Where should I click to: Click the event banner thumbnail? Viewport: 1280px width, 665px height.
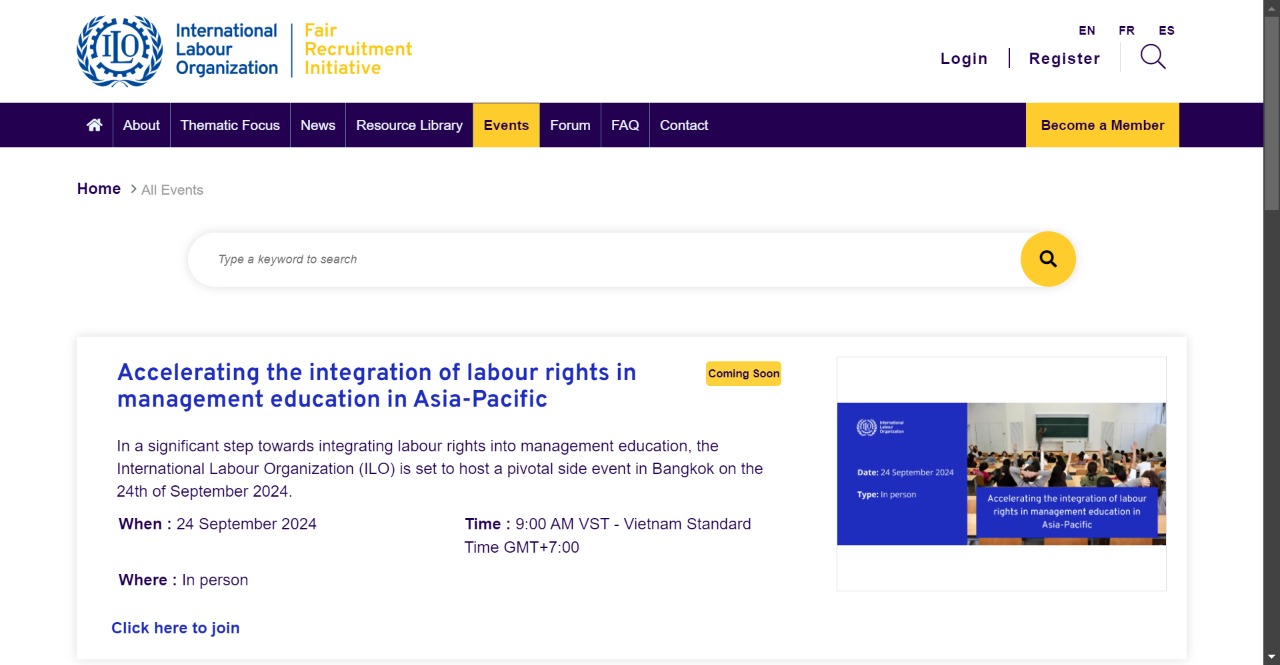point(1001,474)
